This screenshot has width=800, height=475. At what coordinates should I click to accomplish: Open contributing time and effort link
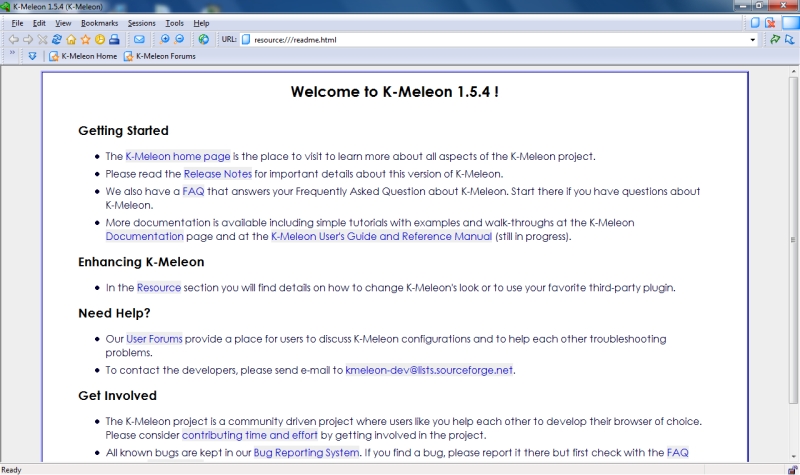tap(249, 435)
